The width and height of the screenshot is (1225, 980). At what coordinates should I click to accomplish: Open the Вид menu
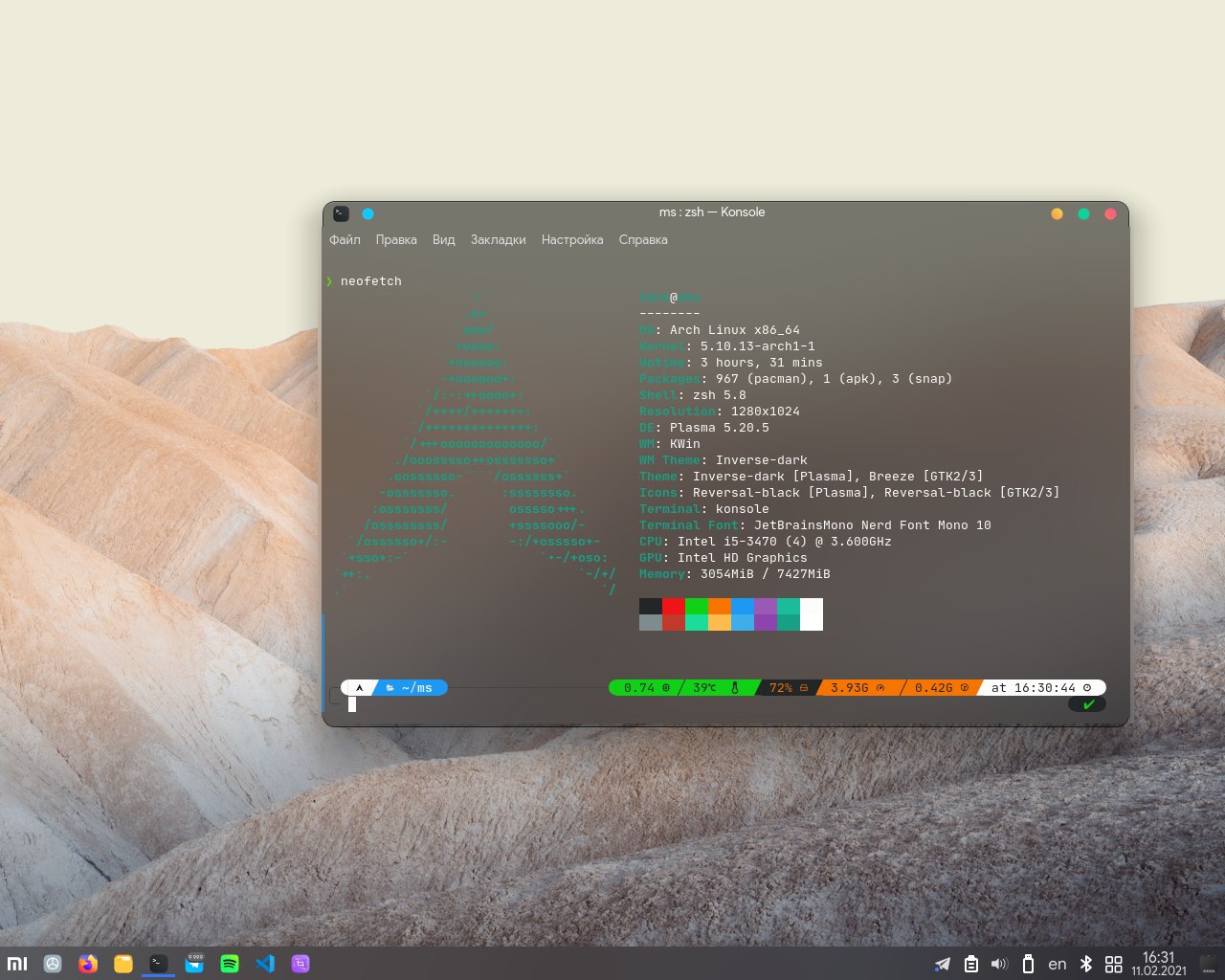coord(443,239)
